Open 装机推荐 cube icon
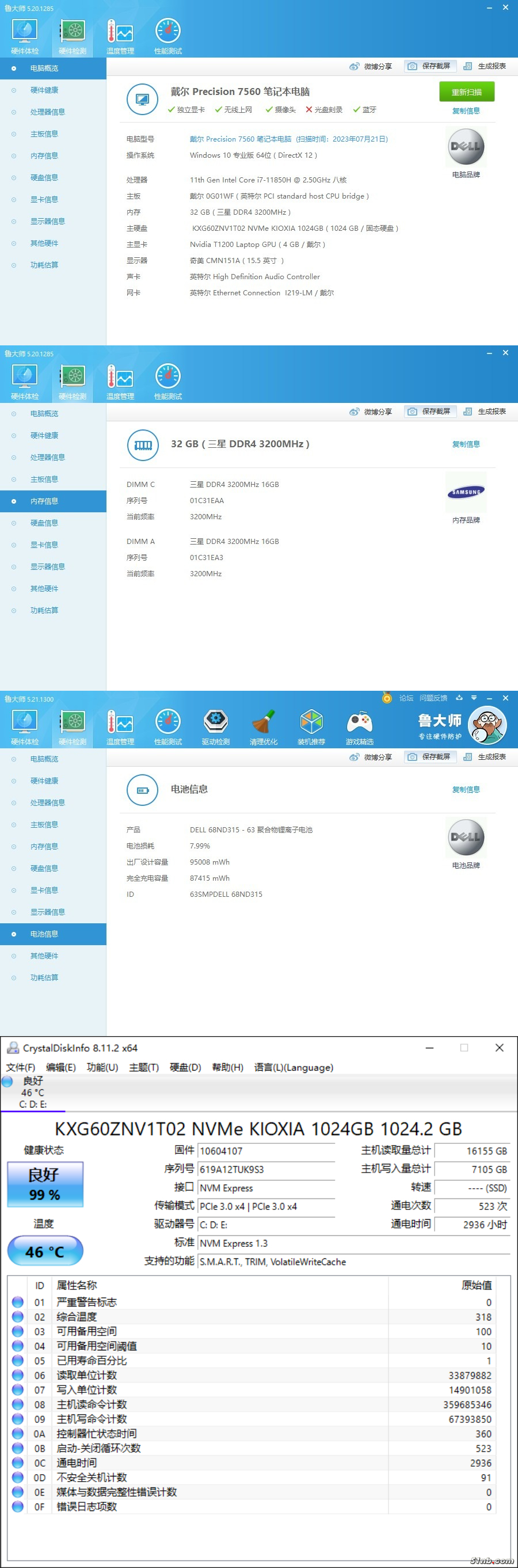 (x=311, y=728)
